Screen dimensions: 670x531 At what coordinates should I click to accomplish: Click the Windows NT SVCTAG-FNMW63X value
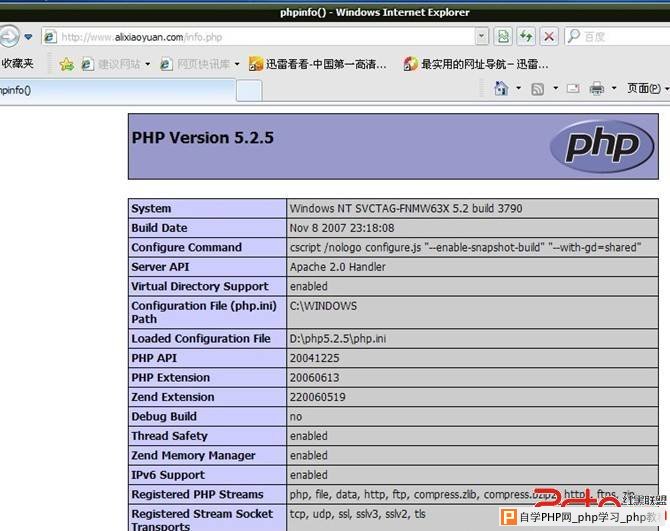[x=406, y=208]
